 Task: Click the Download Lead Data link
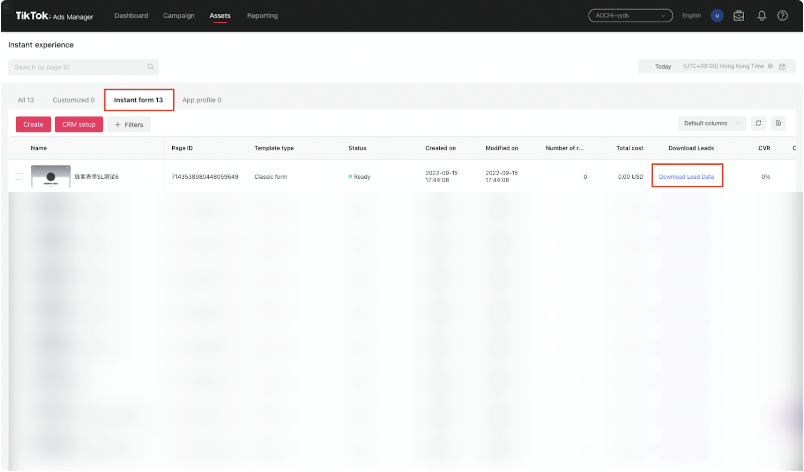click(687, 177)
